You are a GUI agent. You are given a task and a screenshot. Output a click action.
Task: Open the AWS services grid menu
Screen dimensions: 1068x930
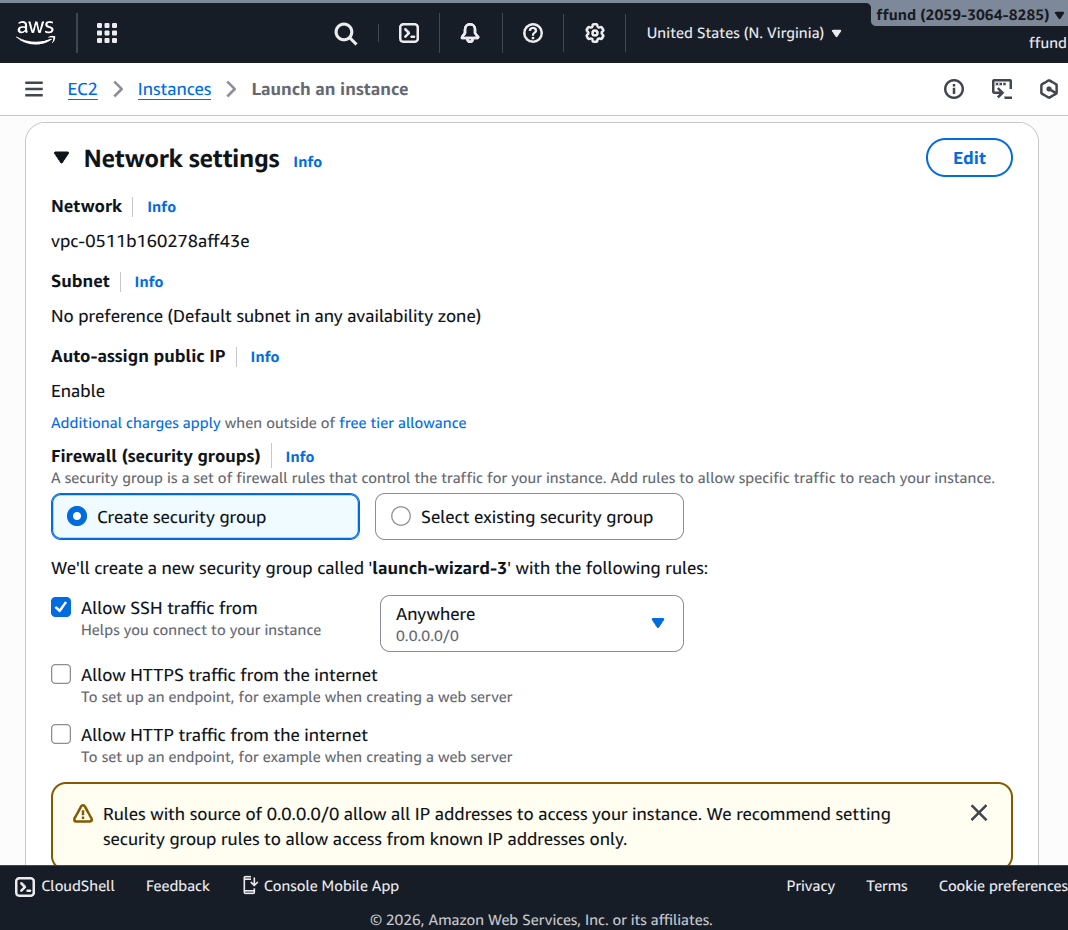click(107, 33)
